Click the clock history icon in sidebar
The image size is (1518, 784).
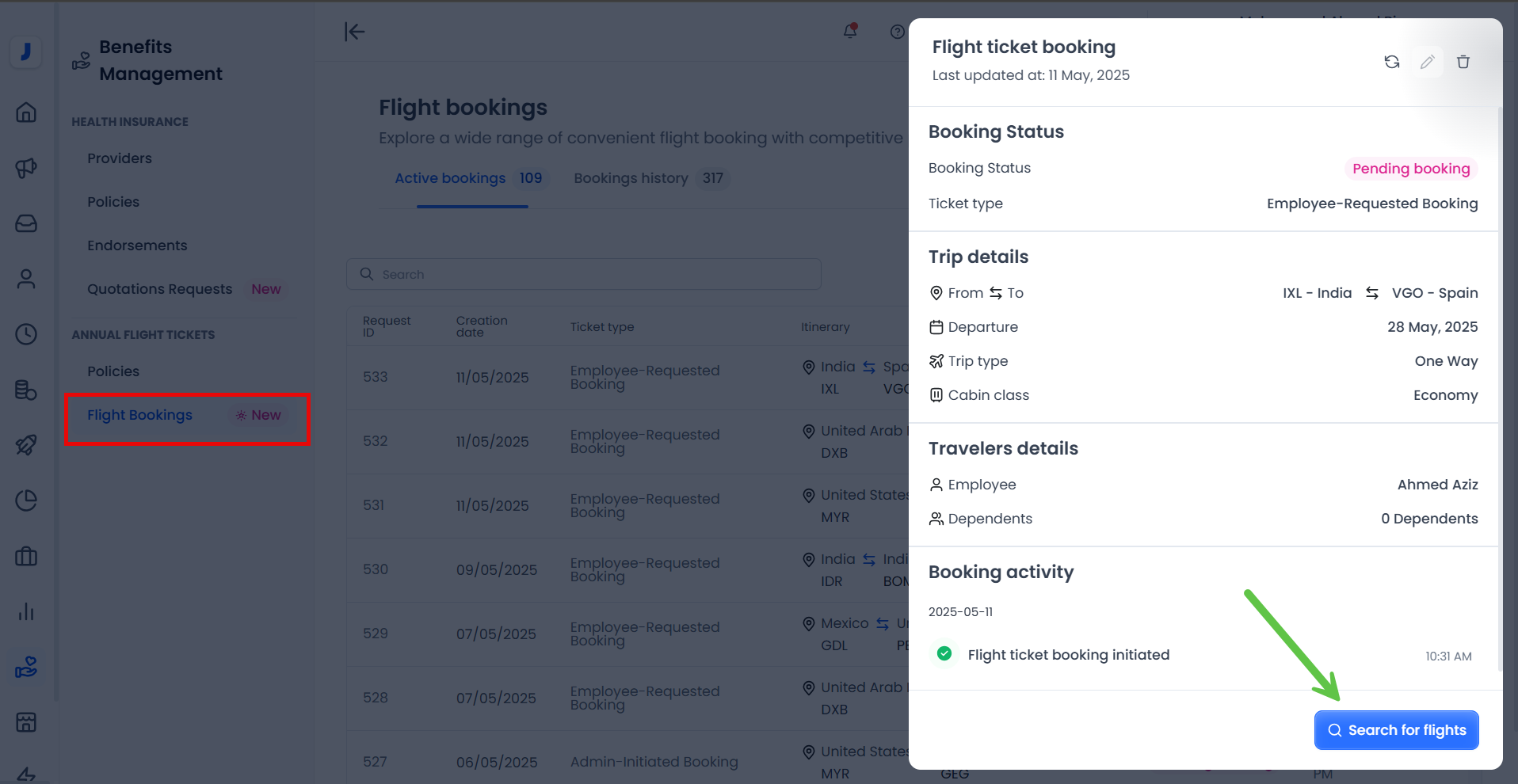tap(26, 334)
